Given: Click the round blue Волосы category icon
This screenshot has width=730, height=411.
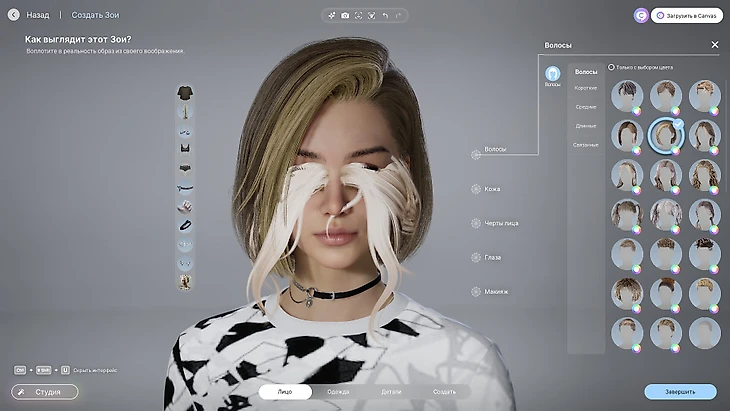Looking at the screenshot, I should (x=552, y=74).
